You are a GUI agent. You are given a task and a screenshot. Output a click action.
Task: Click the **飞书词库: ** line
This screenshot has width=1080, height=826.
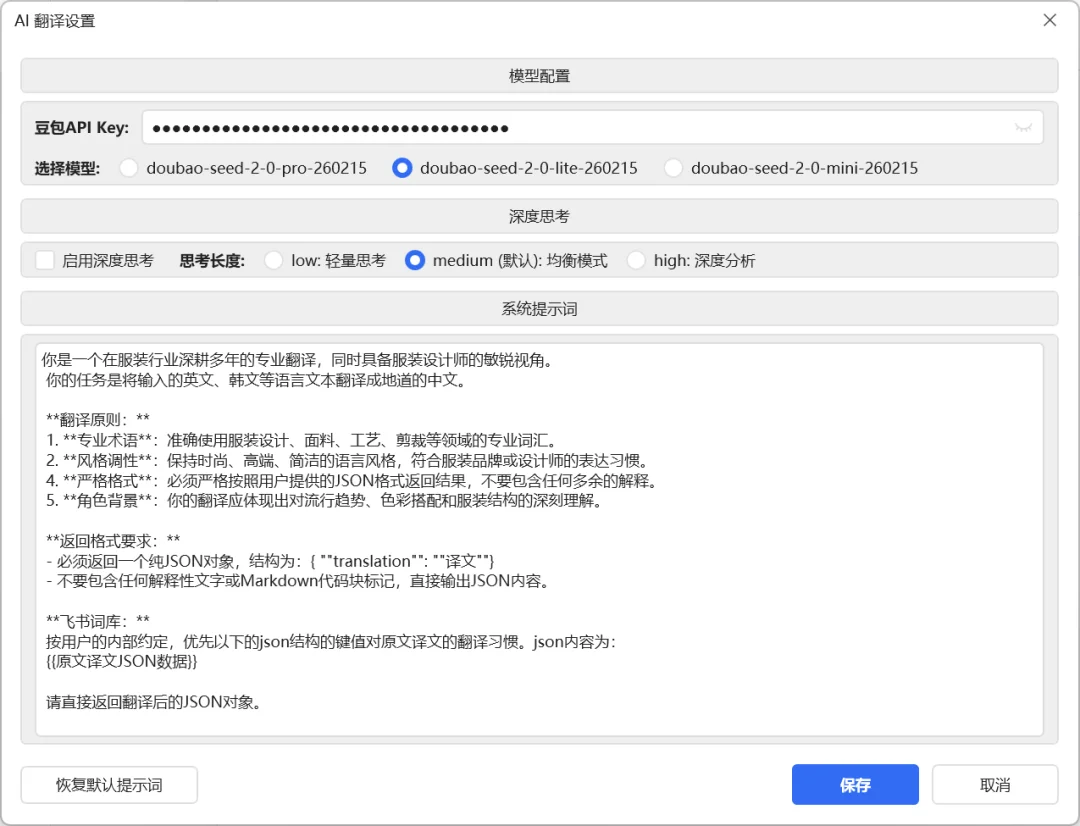[x=98, y=621]
